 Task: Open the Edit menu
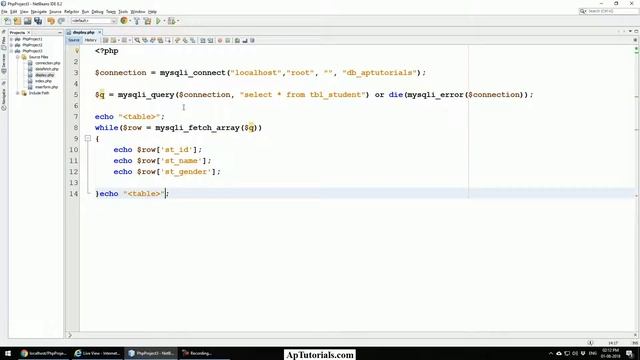13,12
